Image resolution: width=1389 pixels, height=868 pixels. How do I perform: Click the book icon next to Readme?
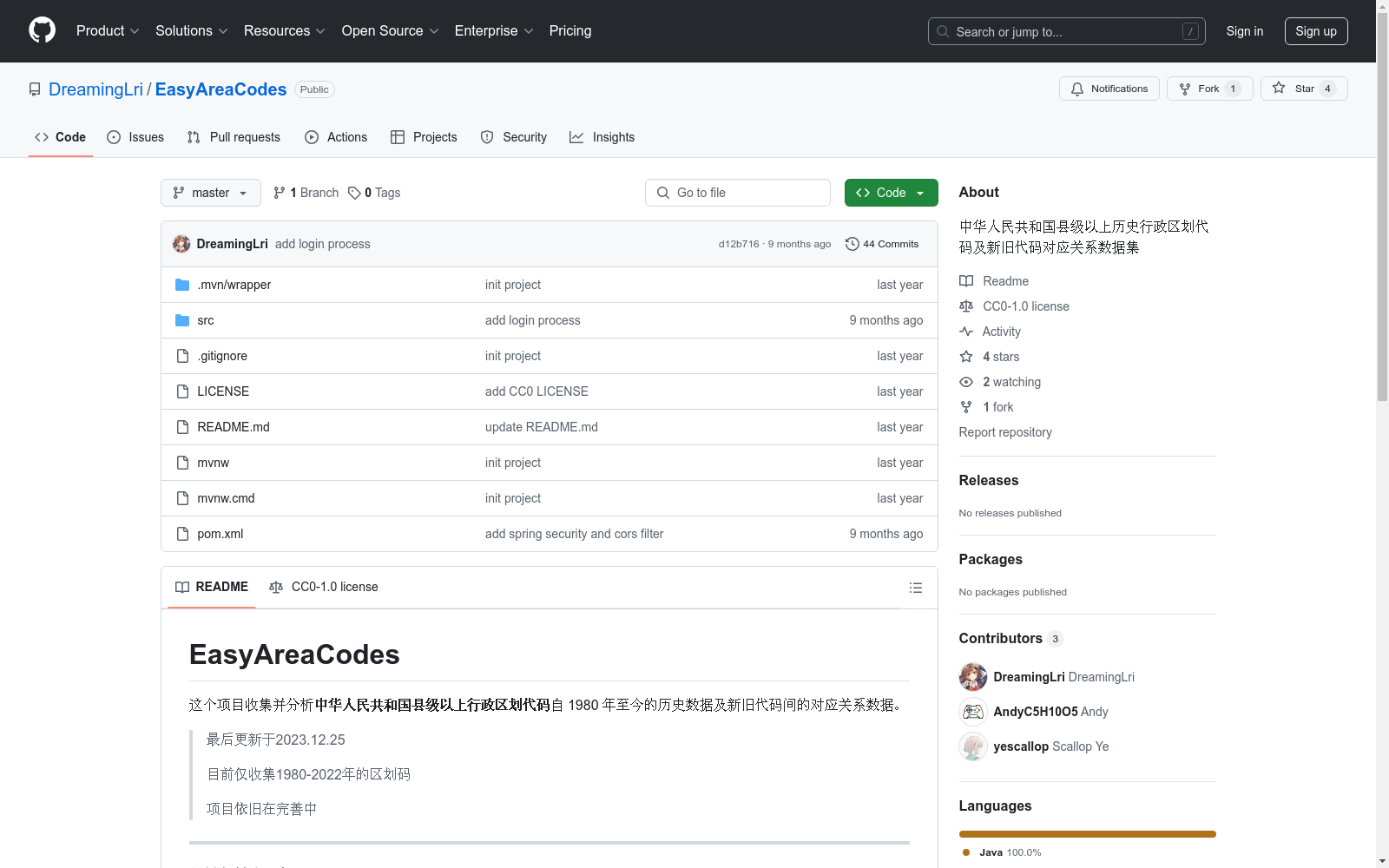pyautogui.click(x=966, y=281)
